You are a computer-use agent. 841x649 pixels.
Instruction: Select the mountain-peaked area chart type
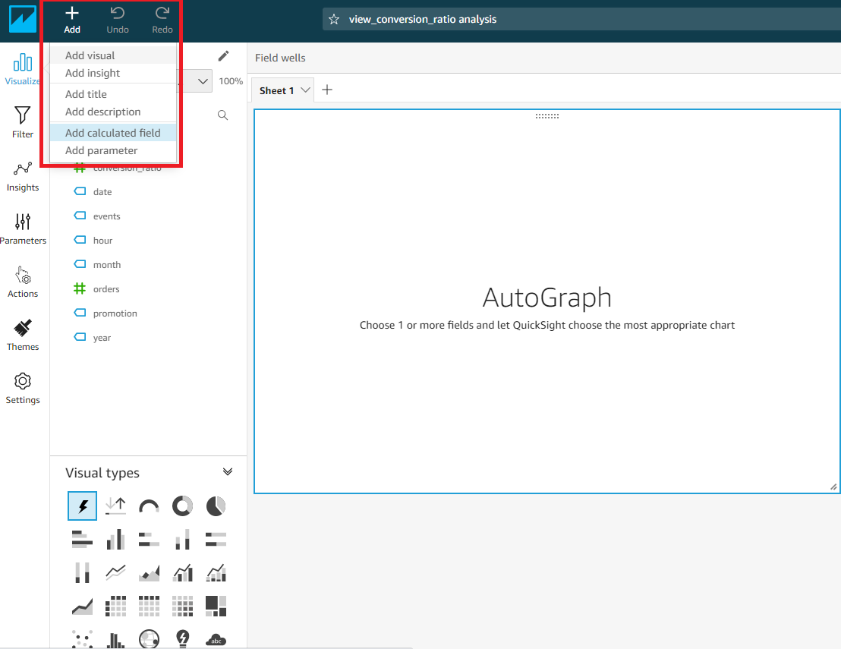149,573
